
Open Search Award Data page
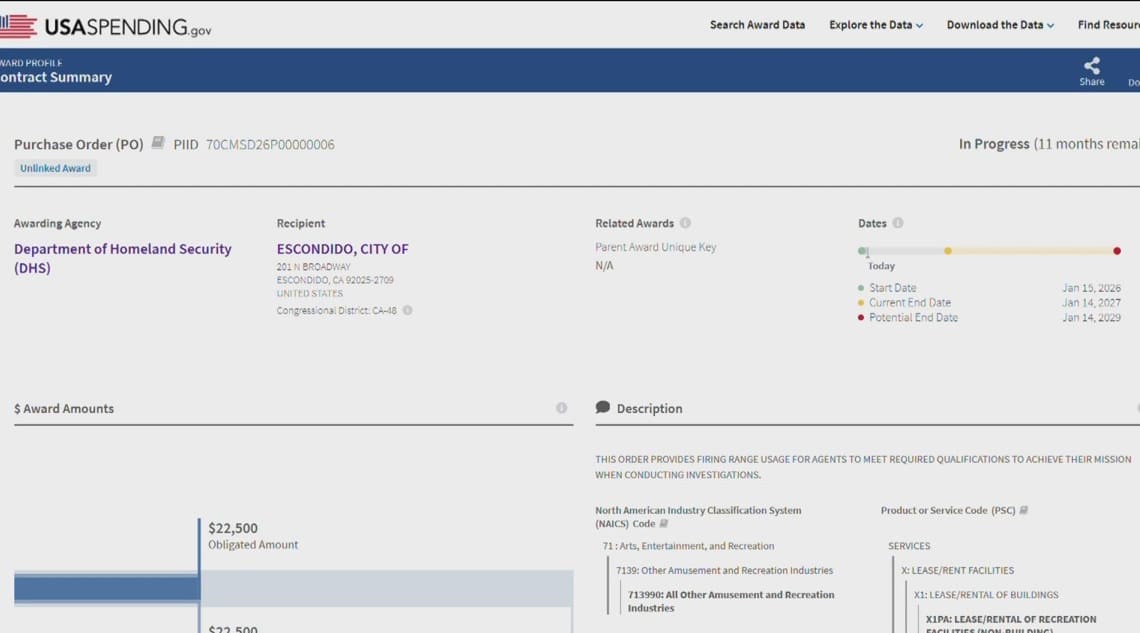(757, 25)
